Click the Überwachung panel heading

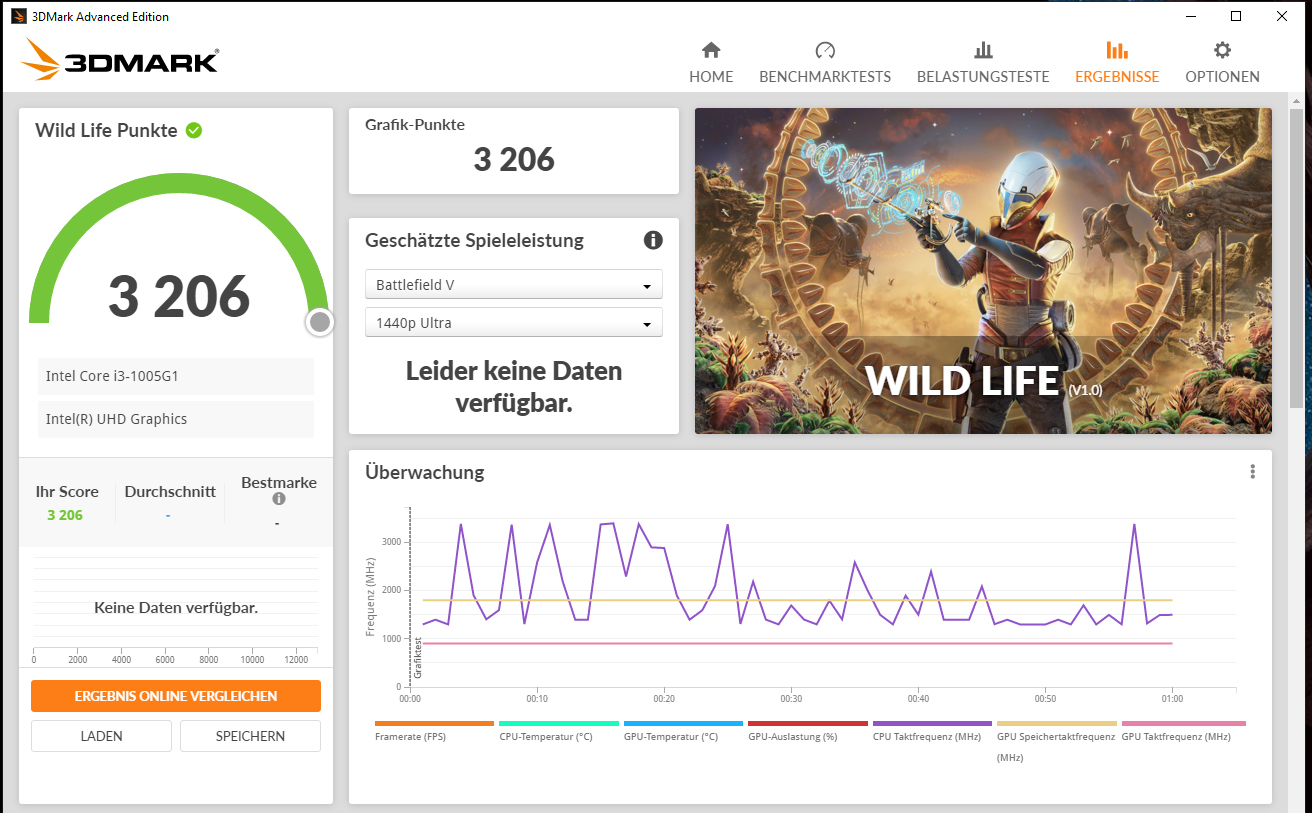click(x=425, y=472)
